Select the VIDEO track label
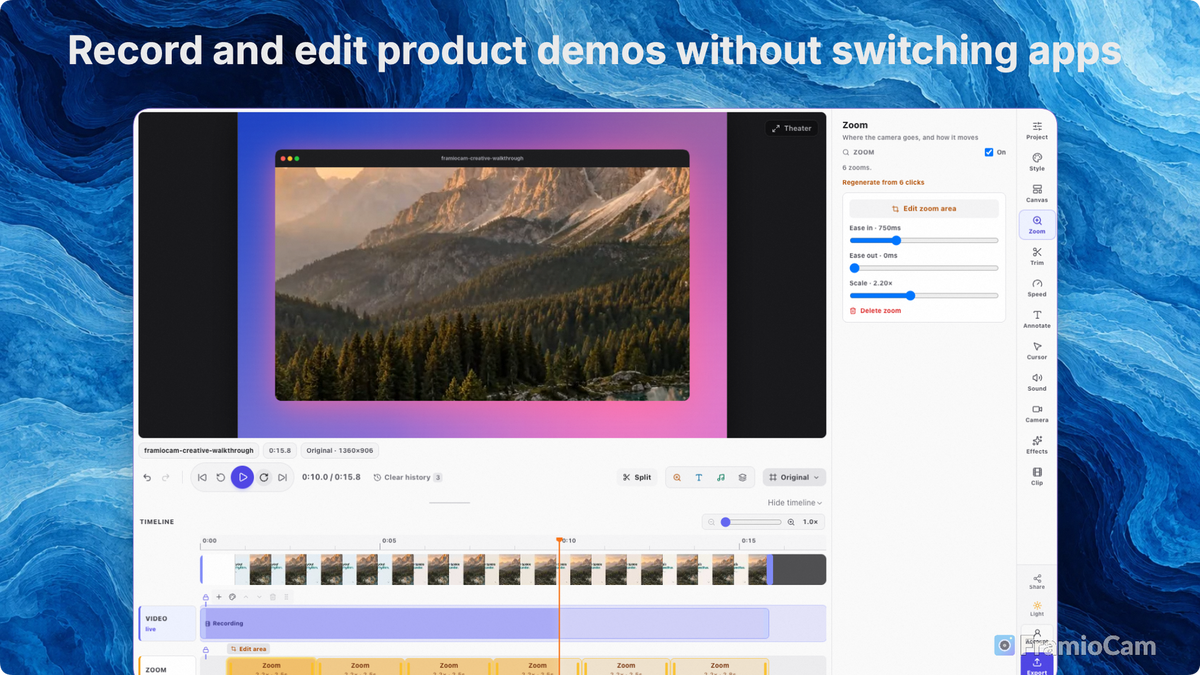Image resolution: width=1200 pixels, height=675 pixels. pyautogui.click(x=167, y=623)
